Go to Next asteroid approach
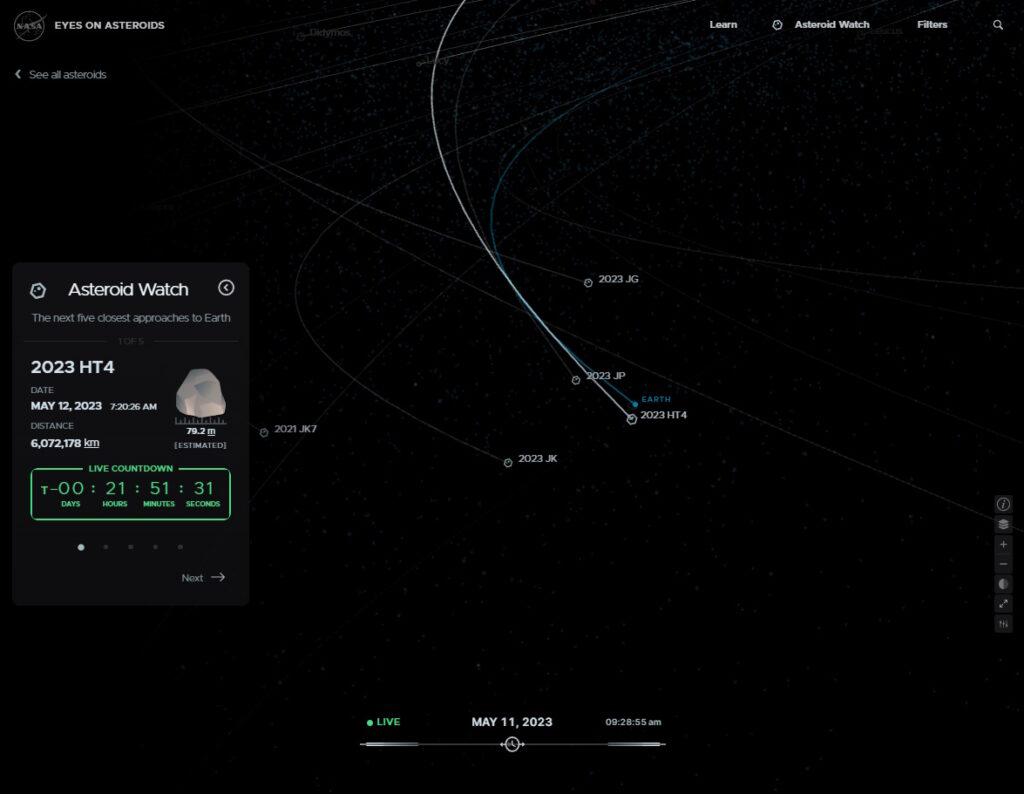1024x794 pixels. 203,578
